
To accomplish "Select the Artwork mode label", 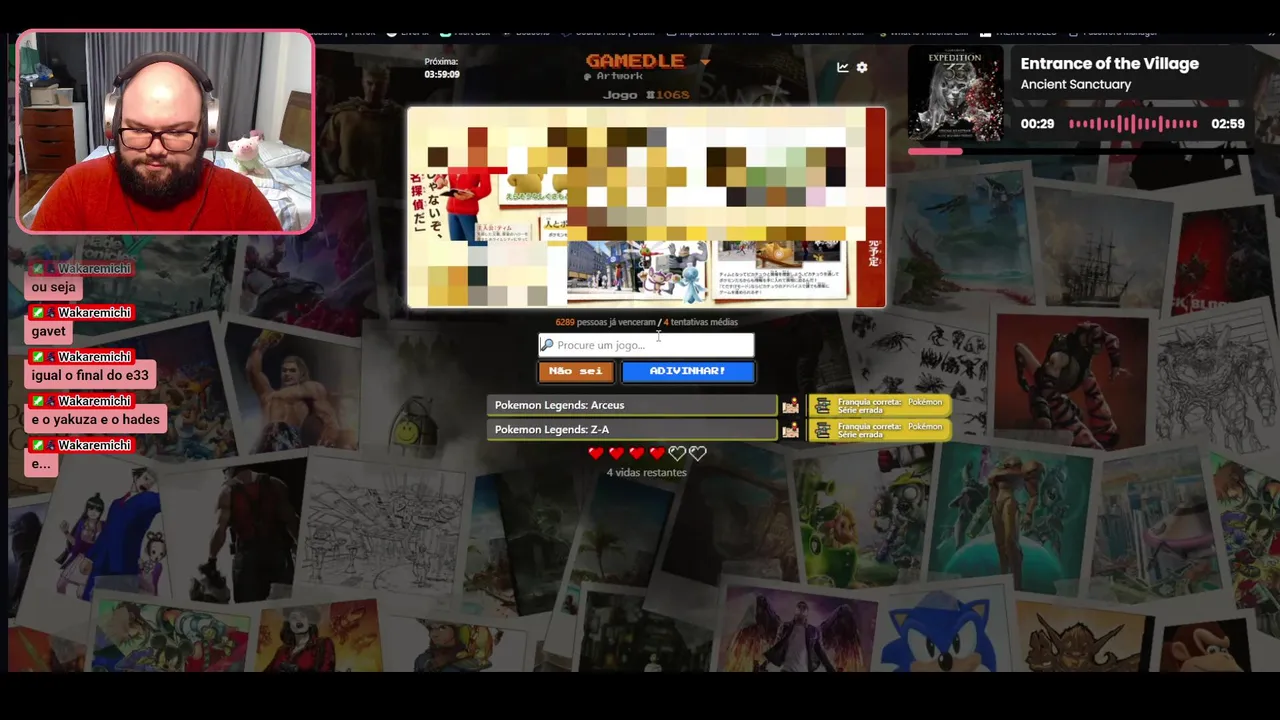I will [x=614, y=76].
